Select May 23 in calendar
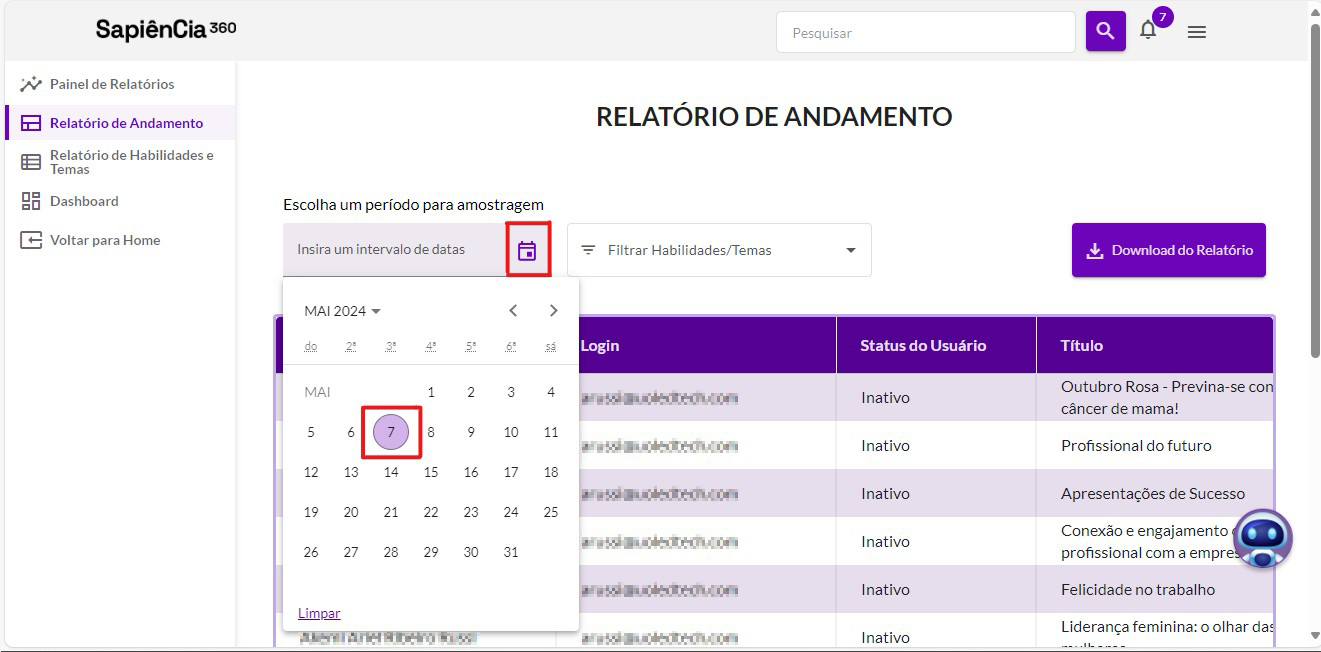The image size is (1321, 652). pos(471,512)
